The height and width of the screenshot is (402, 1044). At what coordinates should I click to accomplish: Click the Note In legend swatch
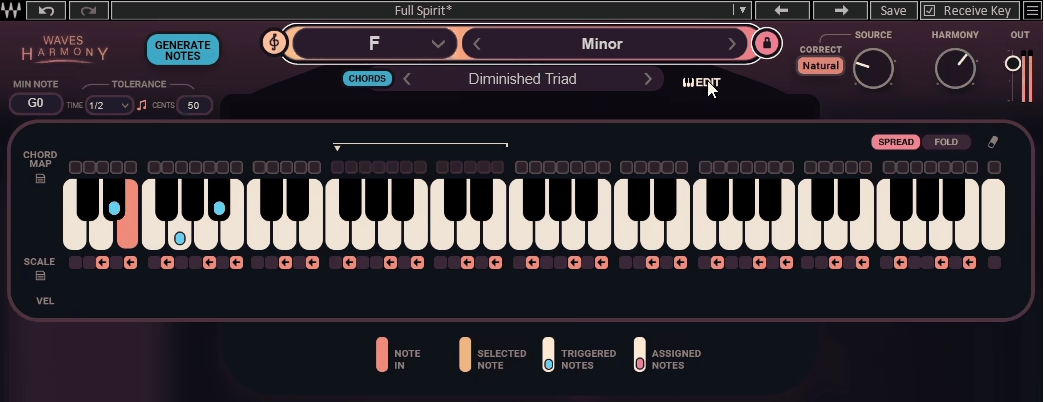point(382,355)
